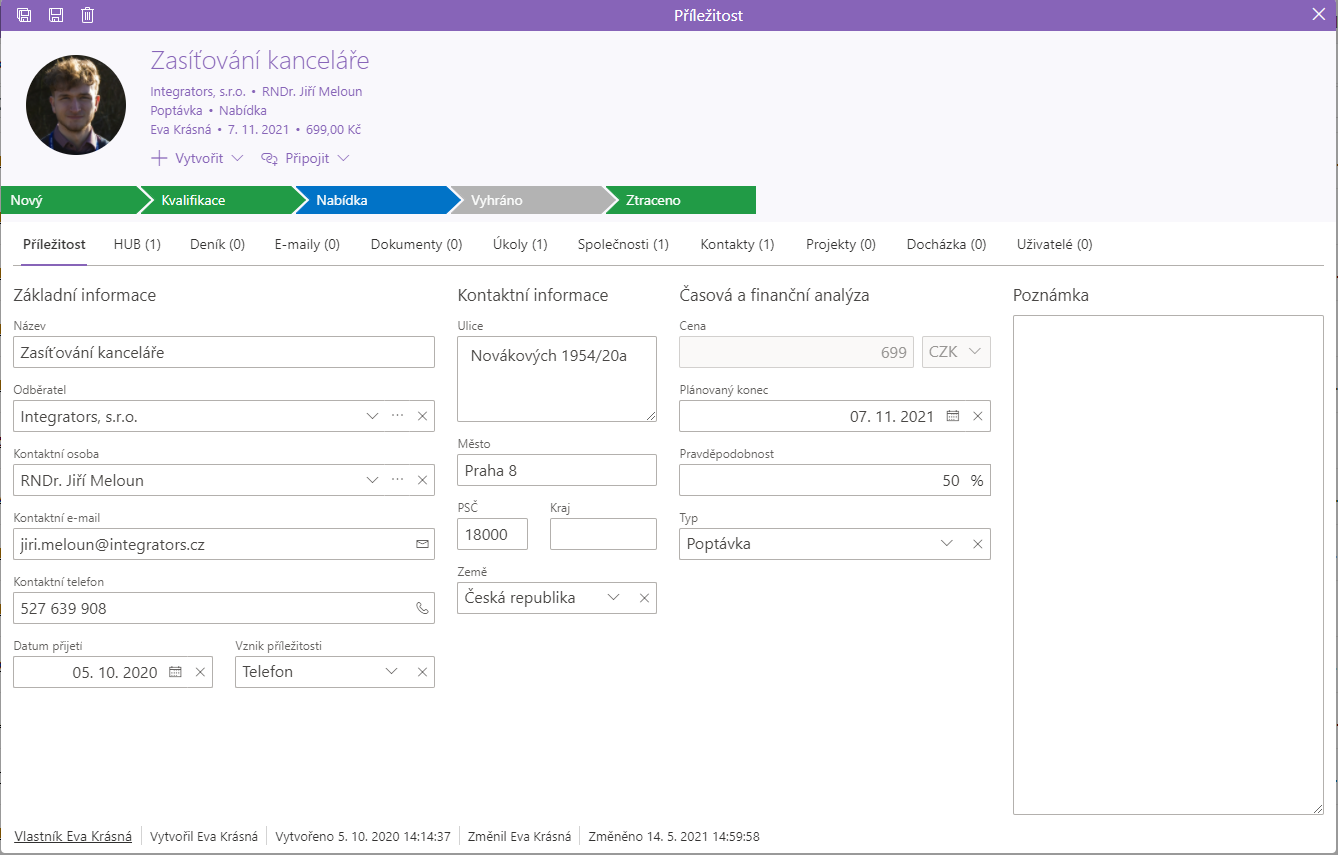
Task: Open the Docházka (0) tab
Action: [x=946, y=244]
